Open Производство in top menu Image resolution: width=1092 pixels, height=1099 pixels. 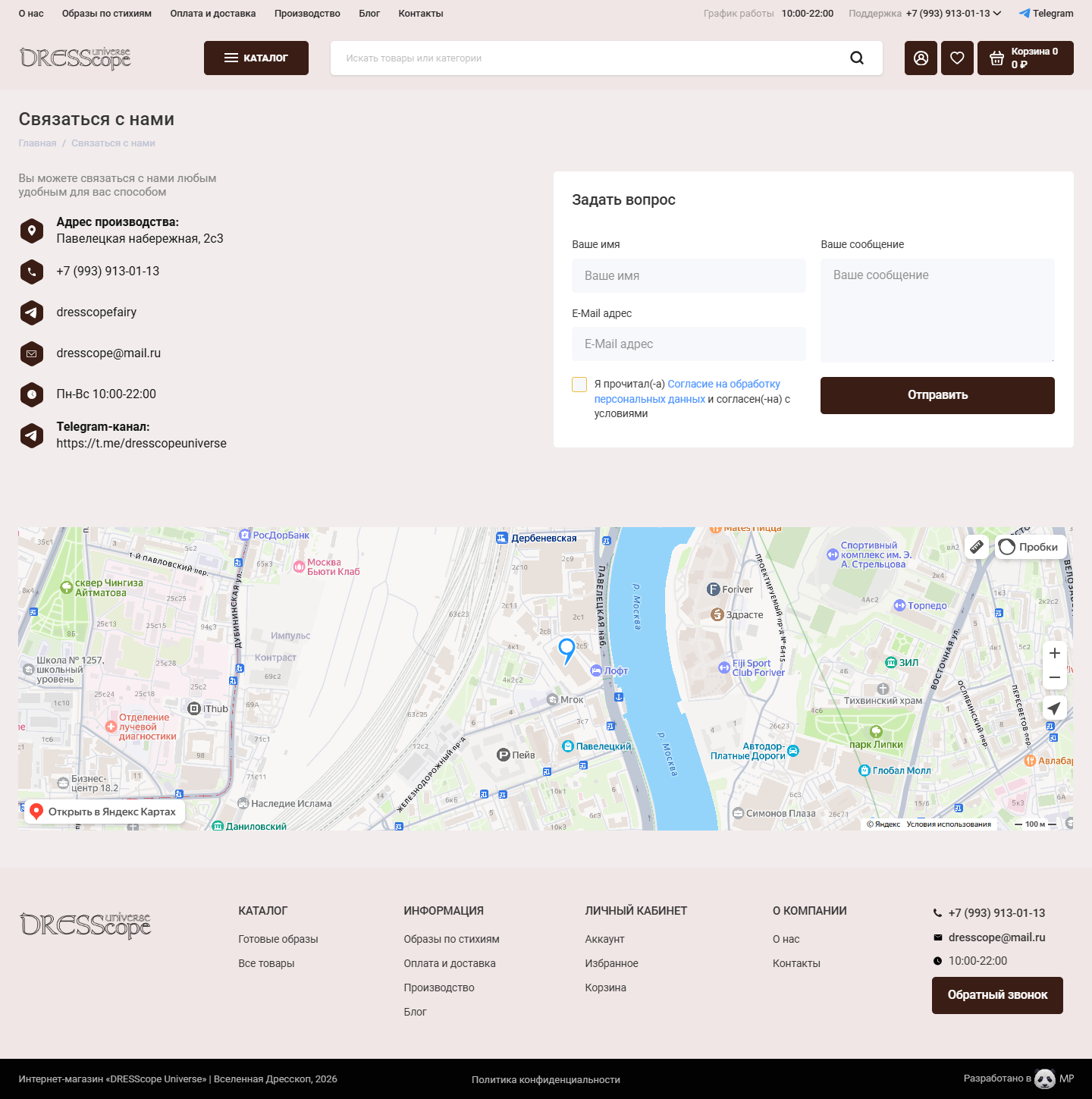pyautogui.click(x=307, y=14)
